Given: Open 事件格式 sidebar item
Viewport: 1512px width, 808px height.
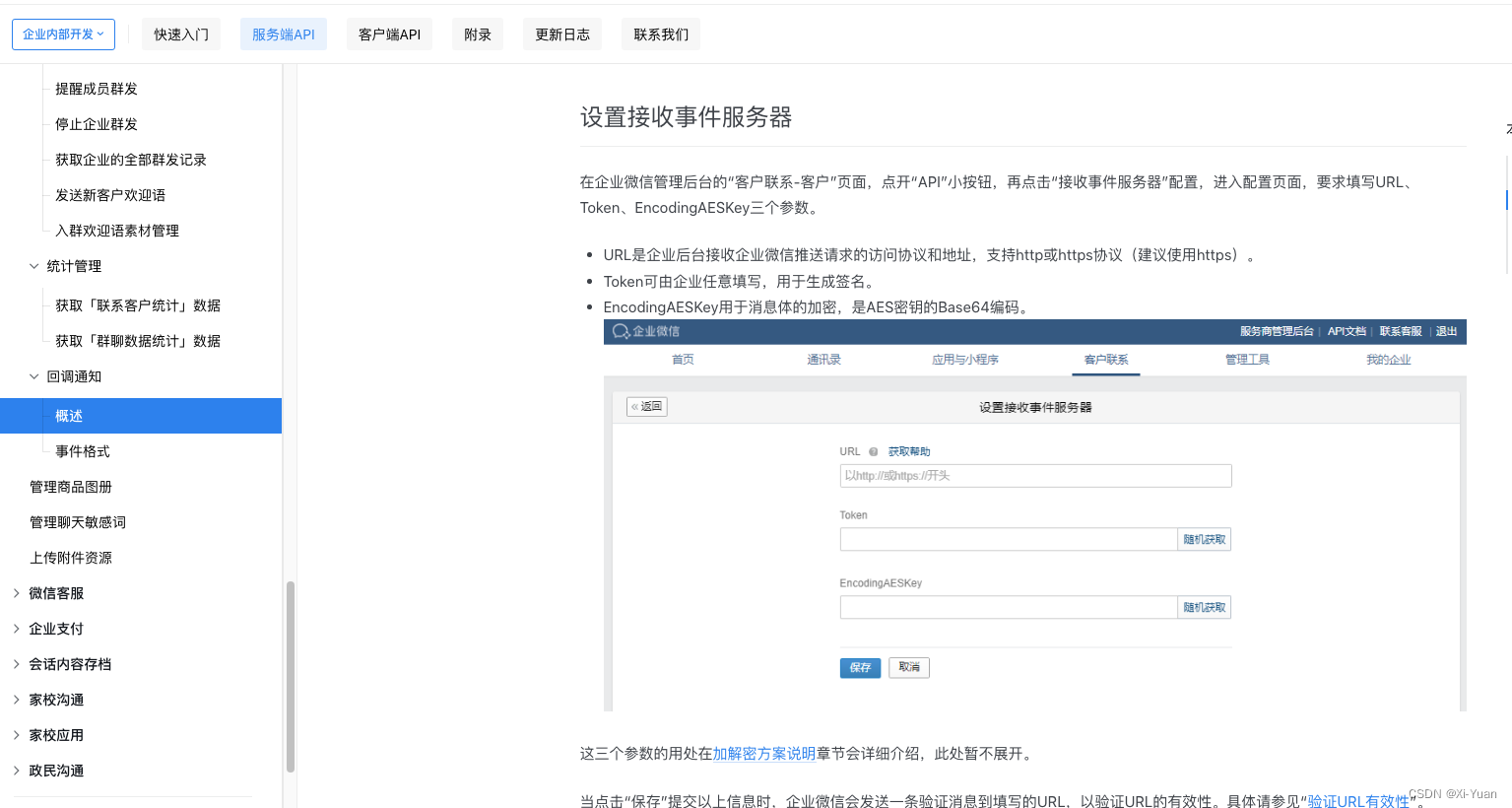Looking at the screenshot, I should pyautogui.click(x=83, y=451).
